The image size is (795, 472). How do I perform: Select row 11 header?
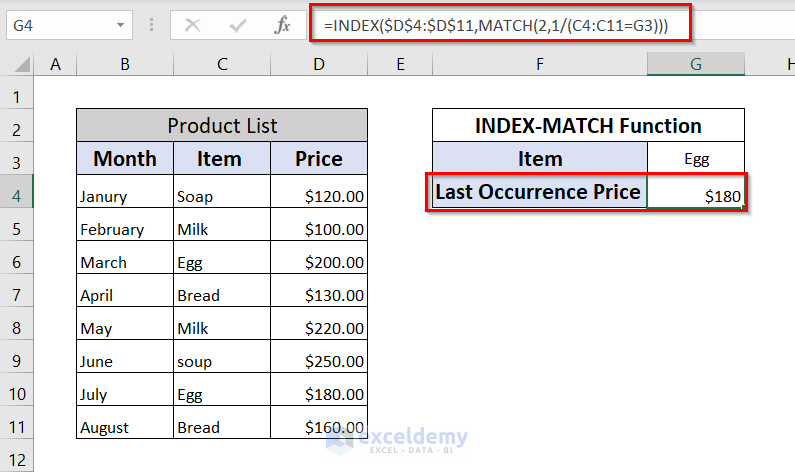tap(16, 427)
